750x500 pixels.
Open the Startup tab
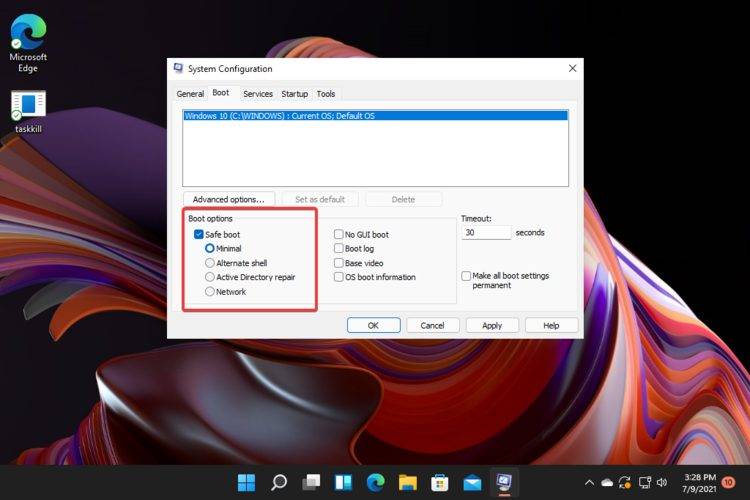[x=294, y=94]
